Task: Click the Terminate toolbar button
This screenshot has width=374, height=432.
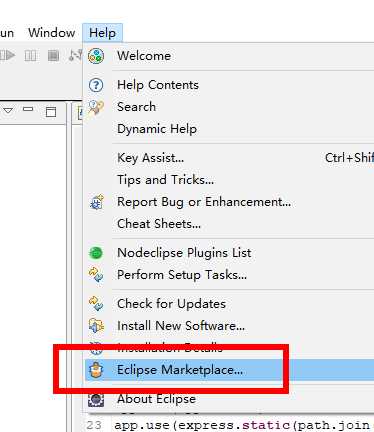Action: point(53,55)
